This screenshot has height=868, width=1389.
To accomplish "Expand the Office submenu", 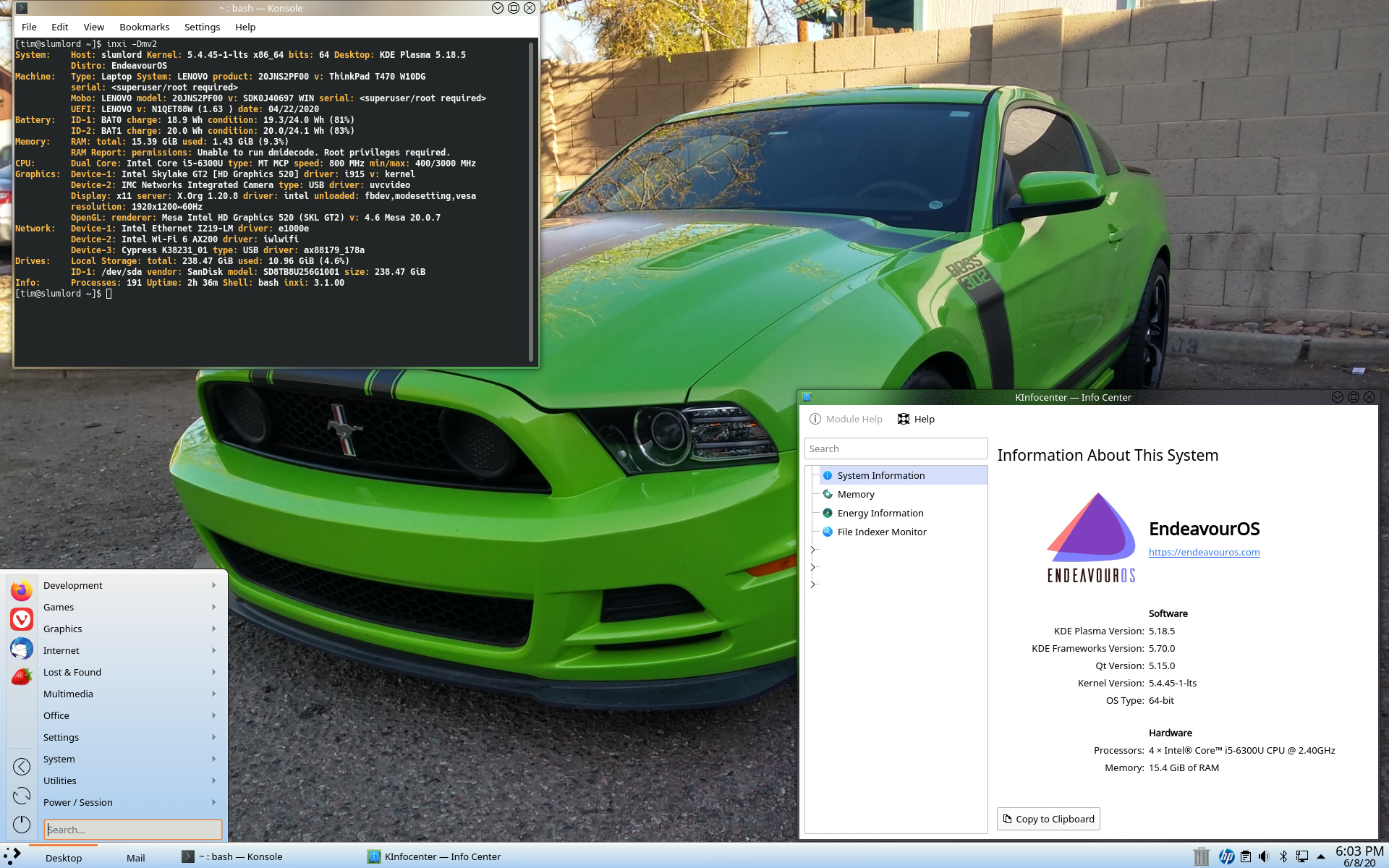I will (x=130, y=715).
